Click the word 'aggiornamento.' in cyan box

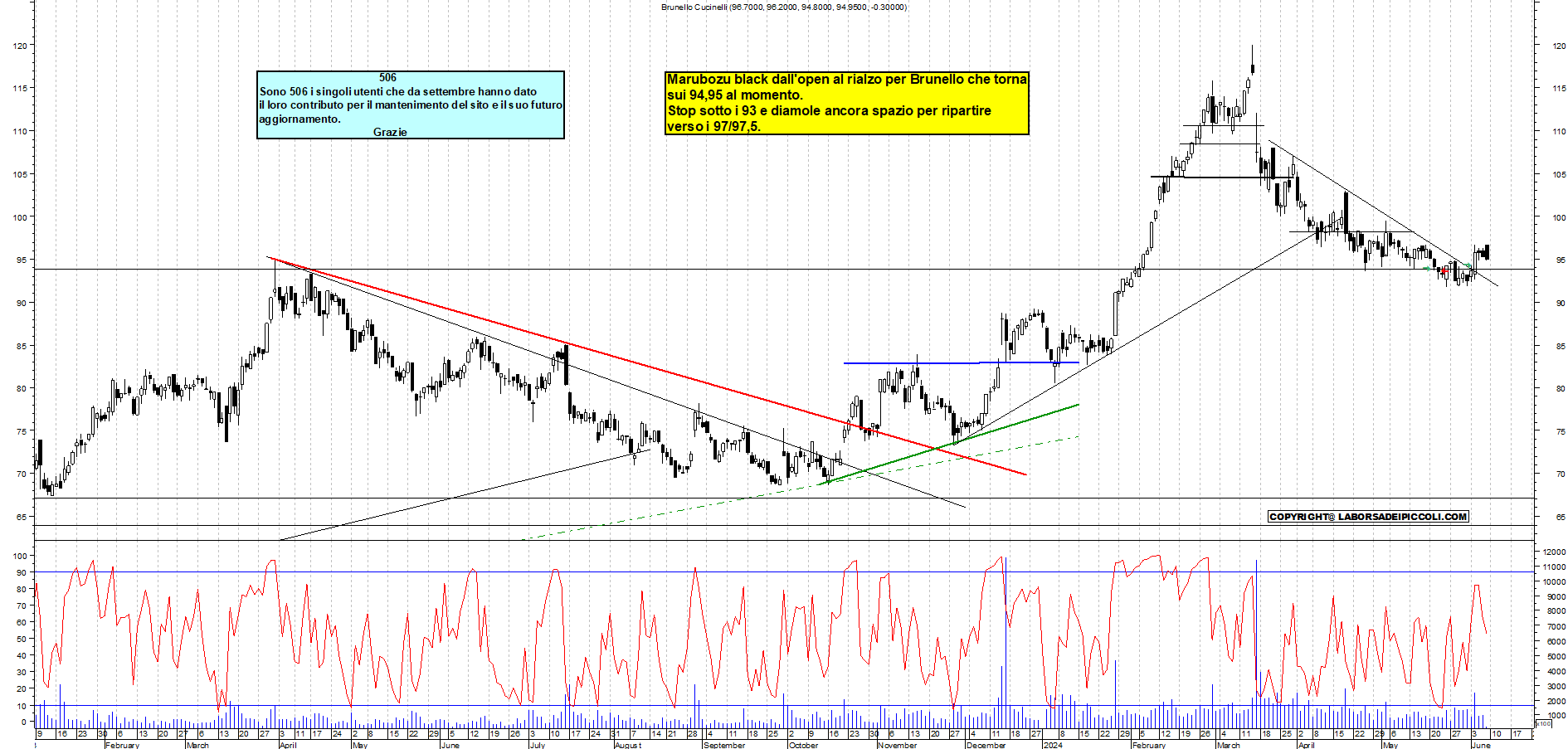tap(299, 119)
